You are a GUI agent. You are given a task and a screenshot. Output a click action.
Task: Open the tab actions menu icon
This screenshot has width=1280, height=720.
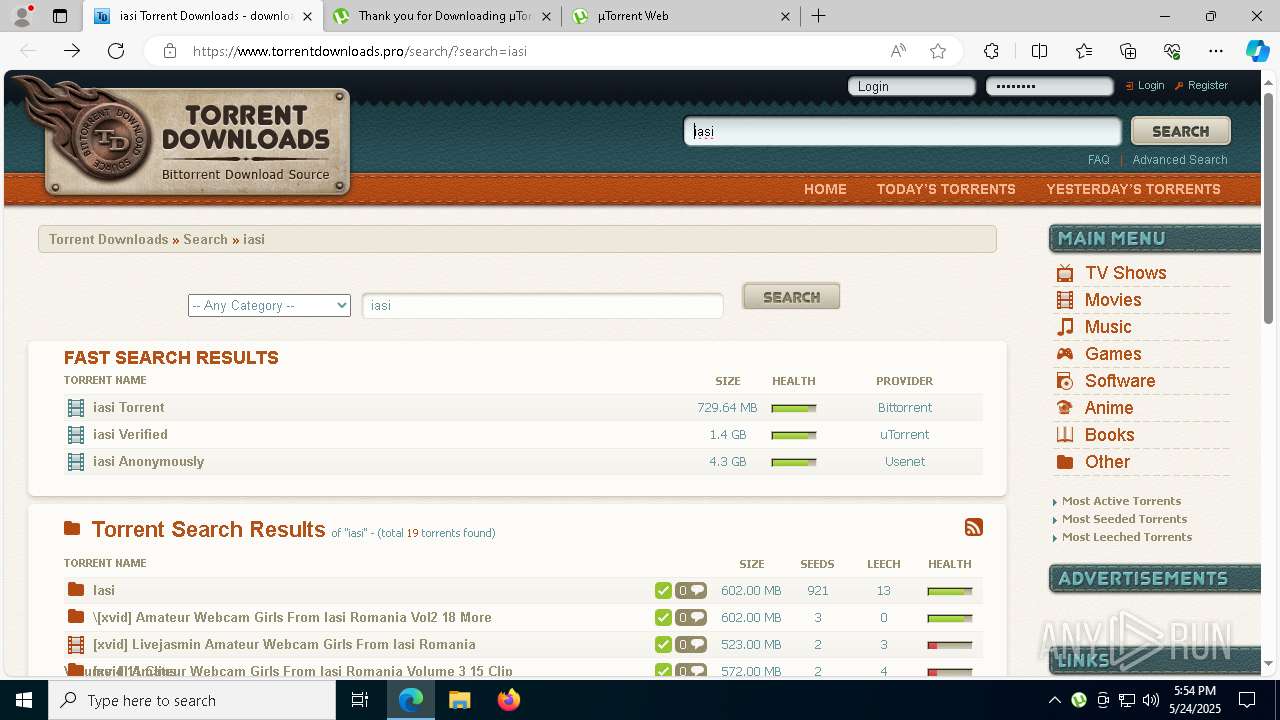coord(60,16)
